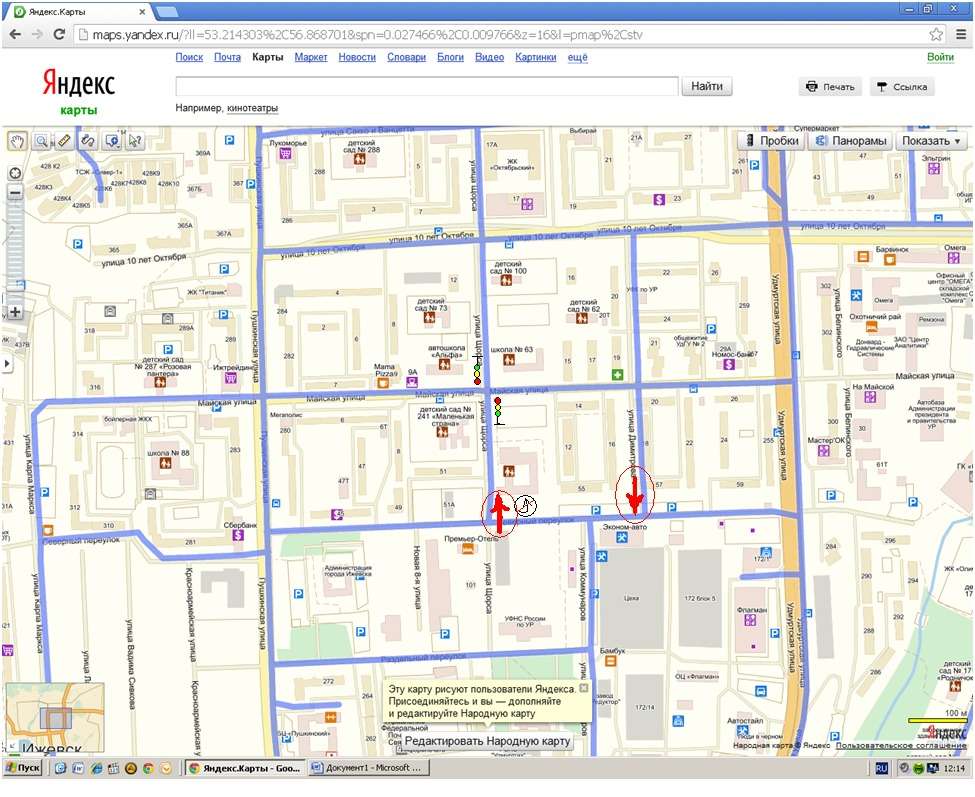975x797 pixels.
Task: Click the Бамбук cafe marker
Action: point(611,661)
